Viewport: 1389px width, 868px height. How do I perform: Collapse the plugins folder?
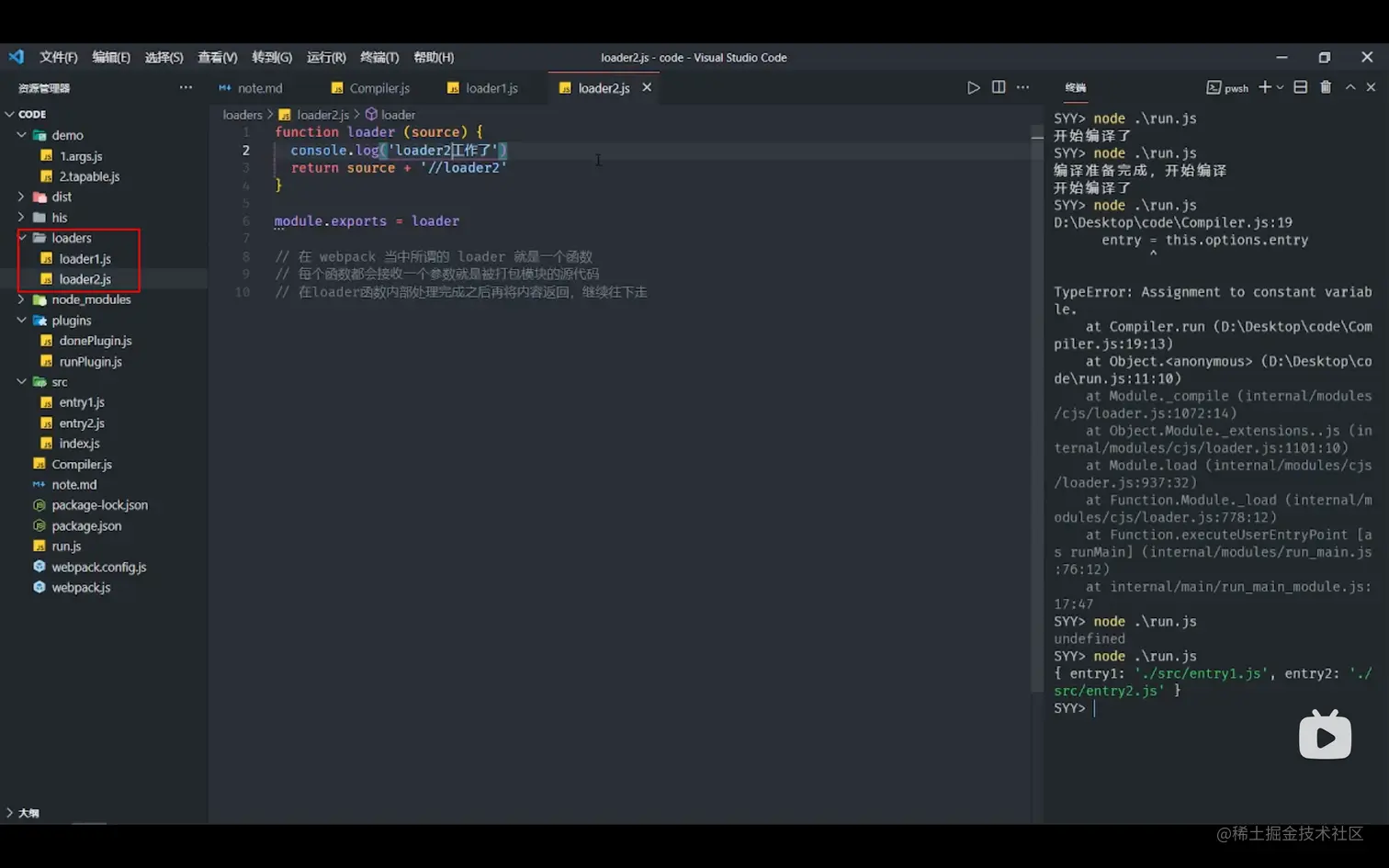point(22,321)
